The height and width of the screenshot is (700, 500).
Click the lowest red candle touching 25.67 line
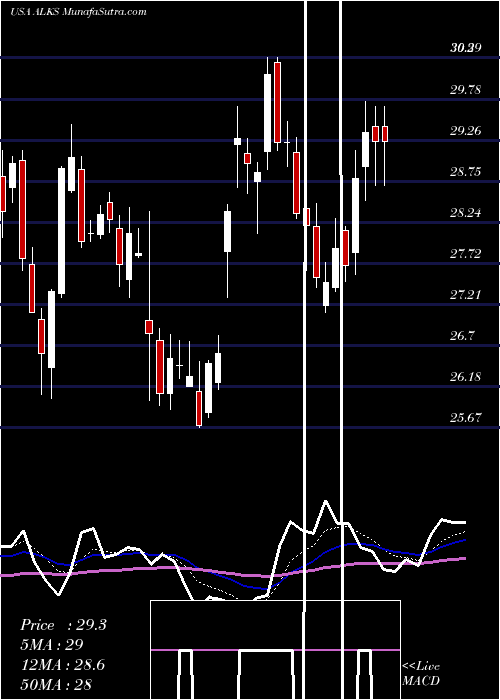click(x=199, y=408)
